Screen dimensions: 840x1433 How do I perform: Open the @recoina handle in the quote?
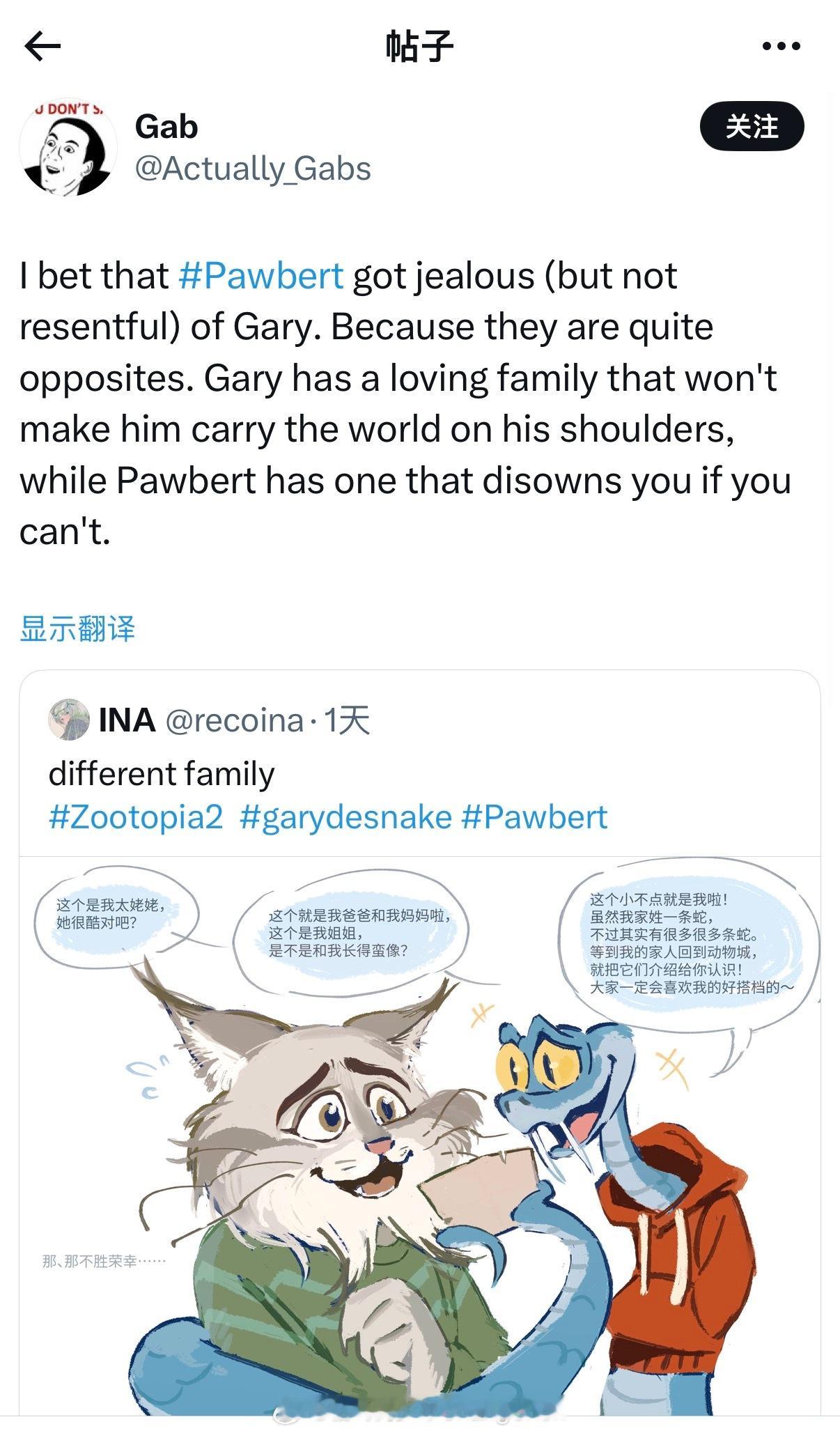235,720
